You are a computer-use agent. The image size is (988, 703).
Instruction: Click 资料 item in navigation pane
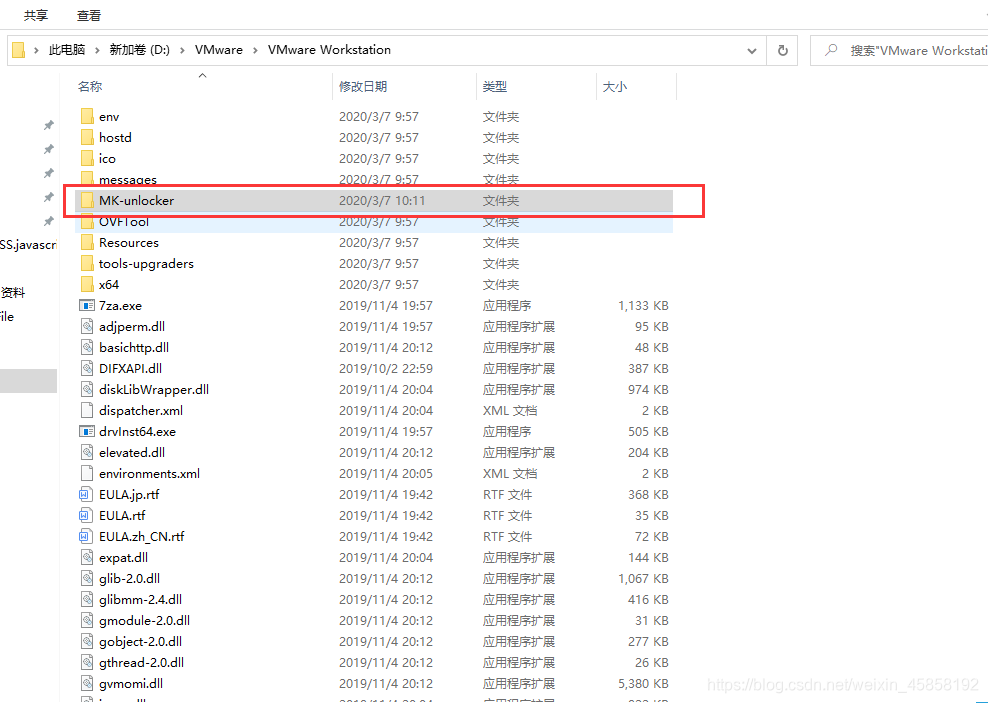(13, 292)
